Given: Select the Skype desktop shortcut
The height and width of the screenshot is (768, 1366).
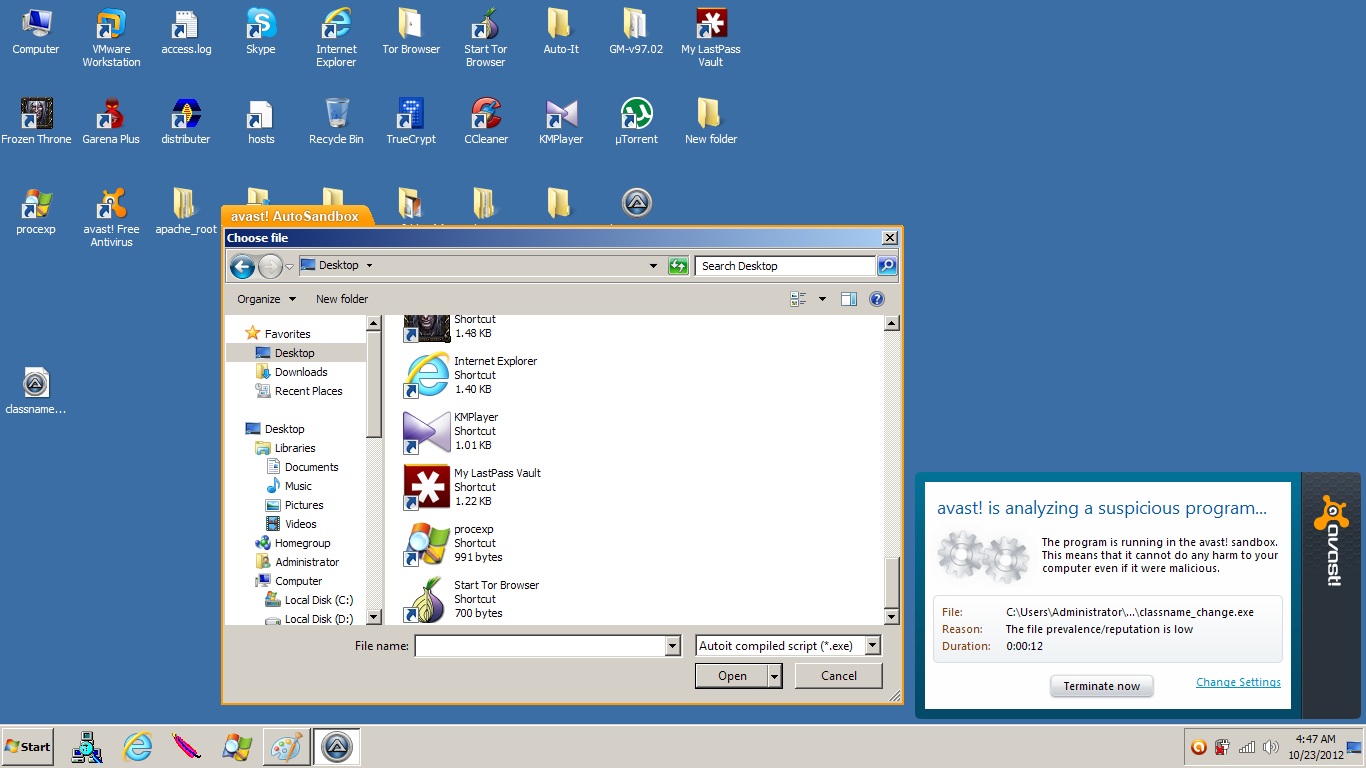Looking at the screenshot, I should point(261,32).
